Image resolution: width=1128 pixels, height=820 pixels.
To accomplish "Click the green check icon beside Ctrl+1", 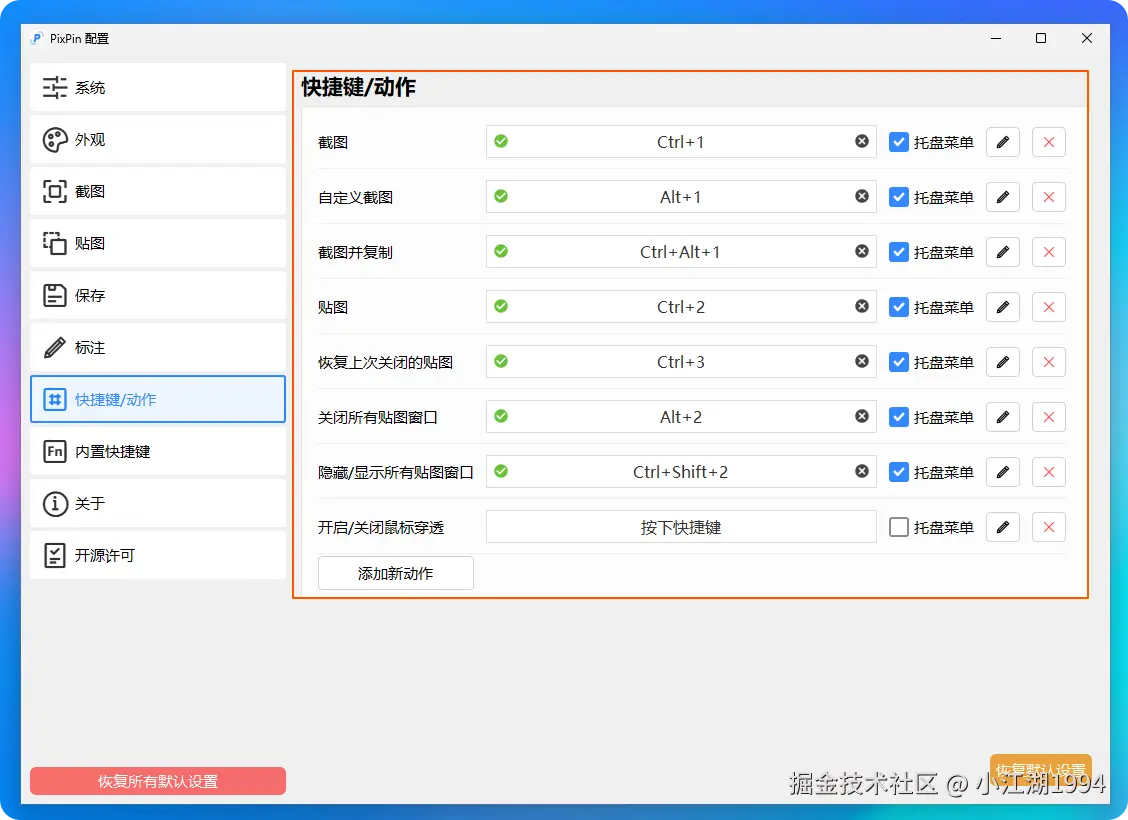I will pyautogui.click(x=501, y=141).
